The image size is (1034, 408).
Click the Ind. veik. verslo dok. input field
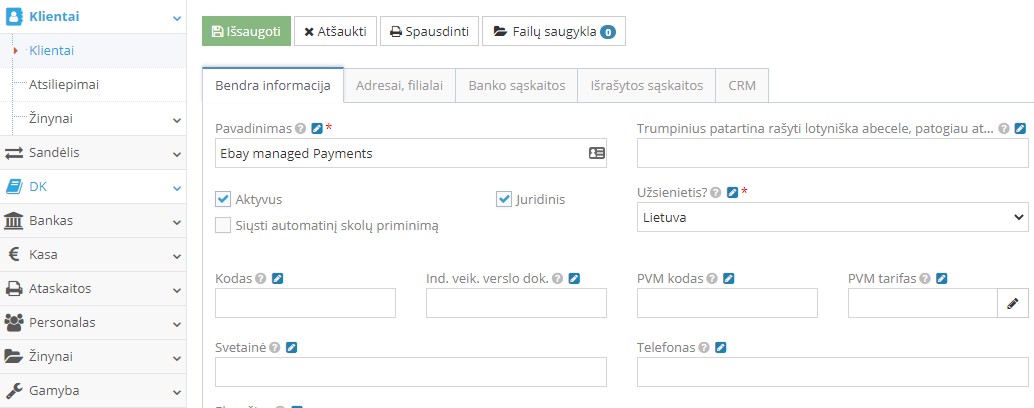coord(516,303)
